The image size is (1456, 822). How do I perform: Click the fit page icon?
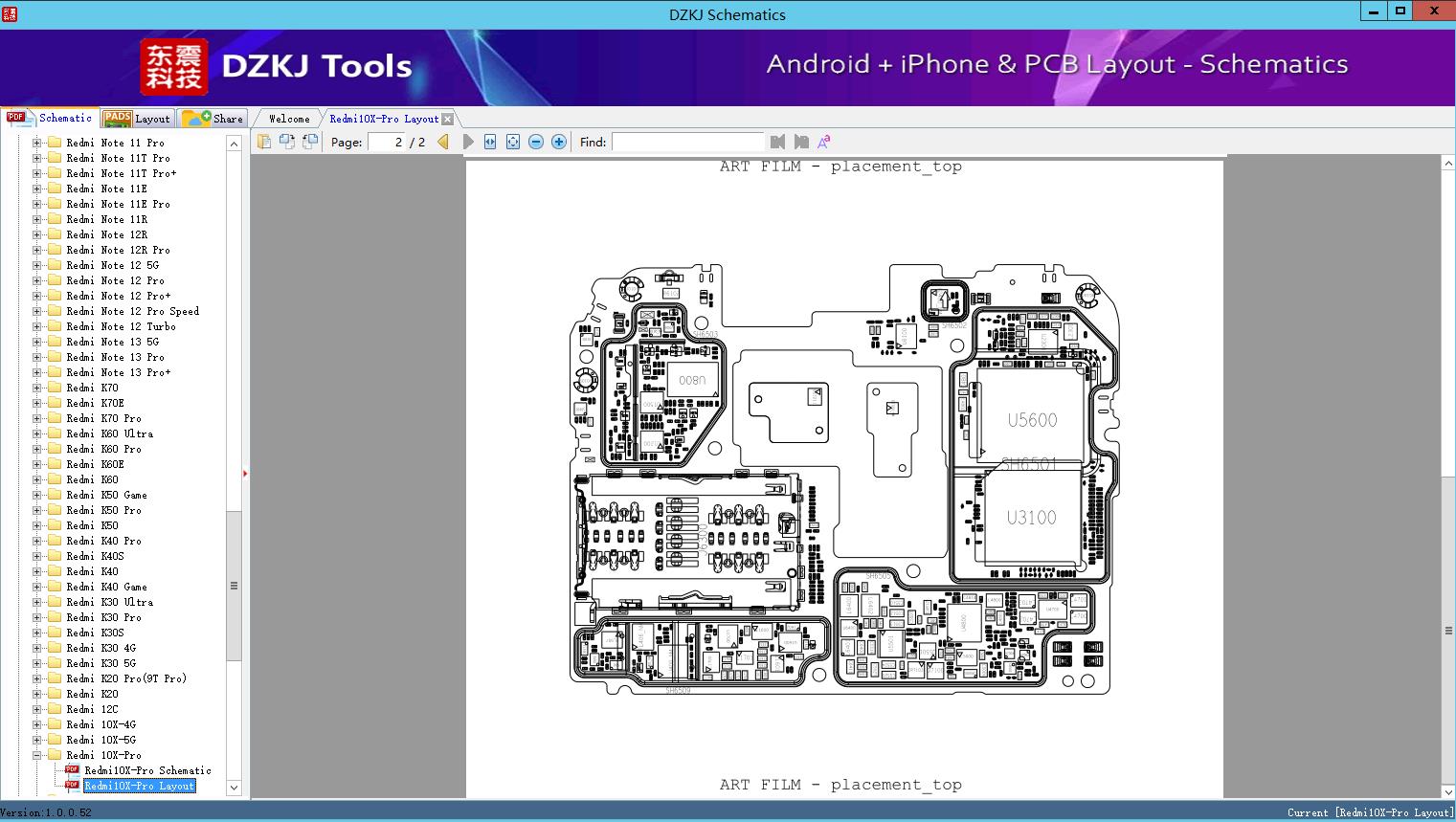pyautogui.click(x=513, y=142)
